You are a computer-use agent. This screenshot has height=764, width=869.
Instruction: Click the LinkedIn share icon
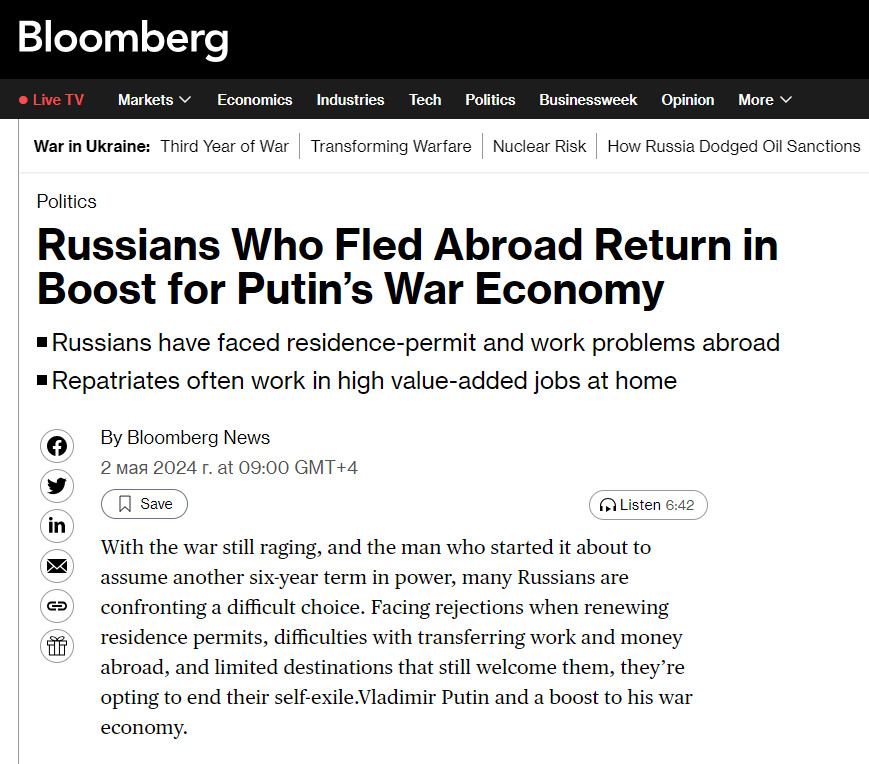57,526
